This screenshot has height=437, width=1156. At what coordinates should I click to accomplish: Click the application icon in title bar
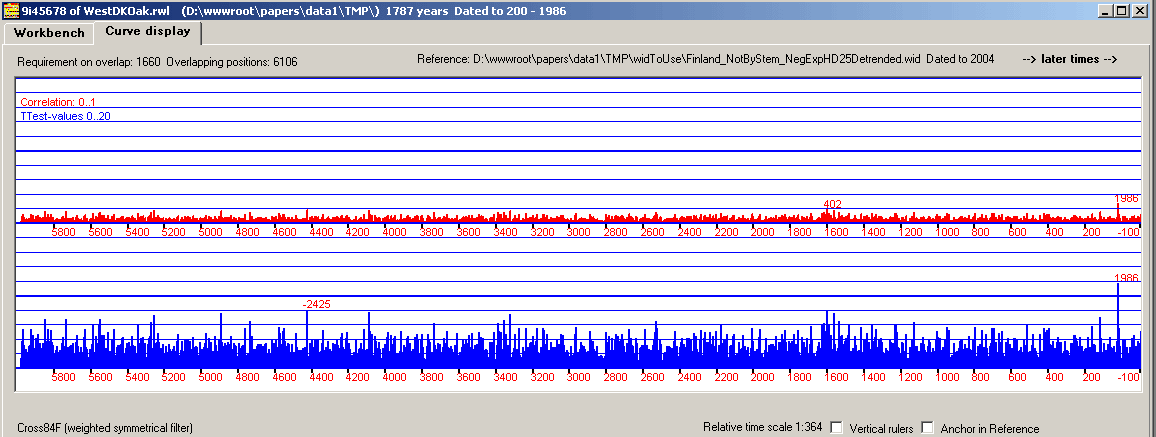[11, 10]
